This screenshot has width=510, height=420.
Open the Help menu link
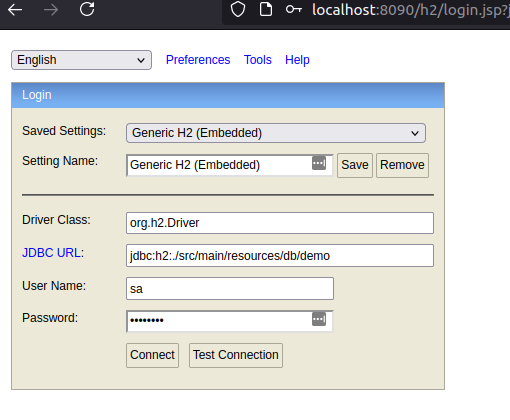pos(297,60)
